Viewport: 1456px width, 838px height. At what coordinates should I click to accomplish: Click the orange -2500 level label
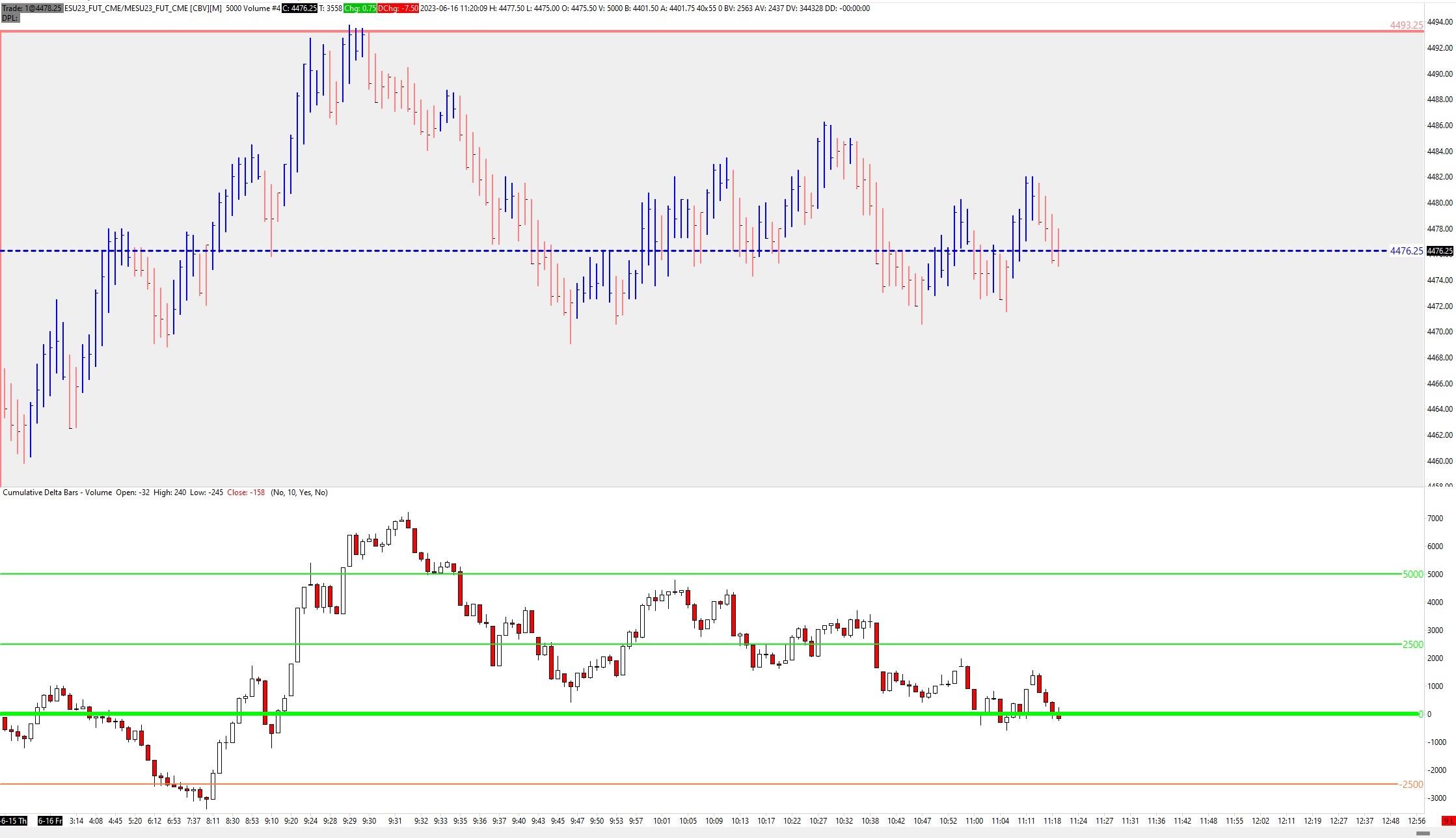click(x=1410, y=785)
